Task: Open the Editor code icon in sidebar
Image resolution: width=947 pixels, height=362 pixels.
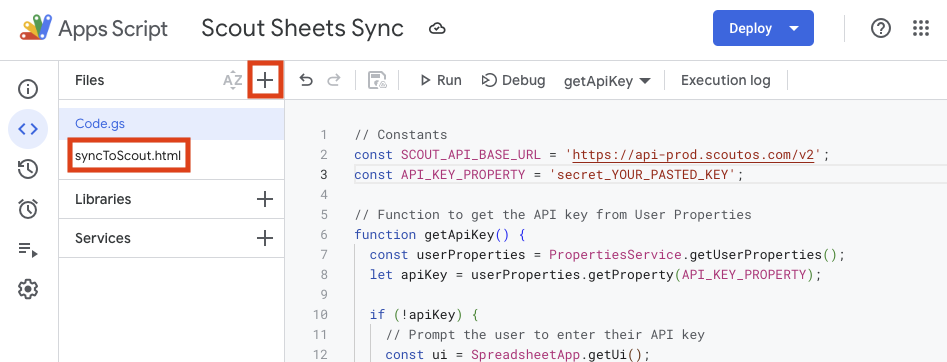Action: pyautogui.click(x=28, y=129)
